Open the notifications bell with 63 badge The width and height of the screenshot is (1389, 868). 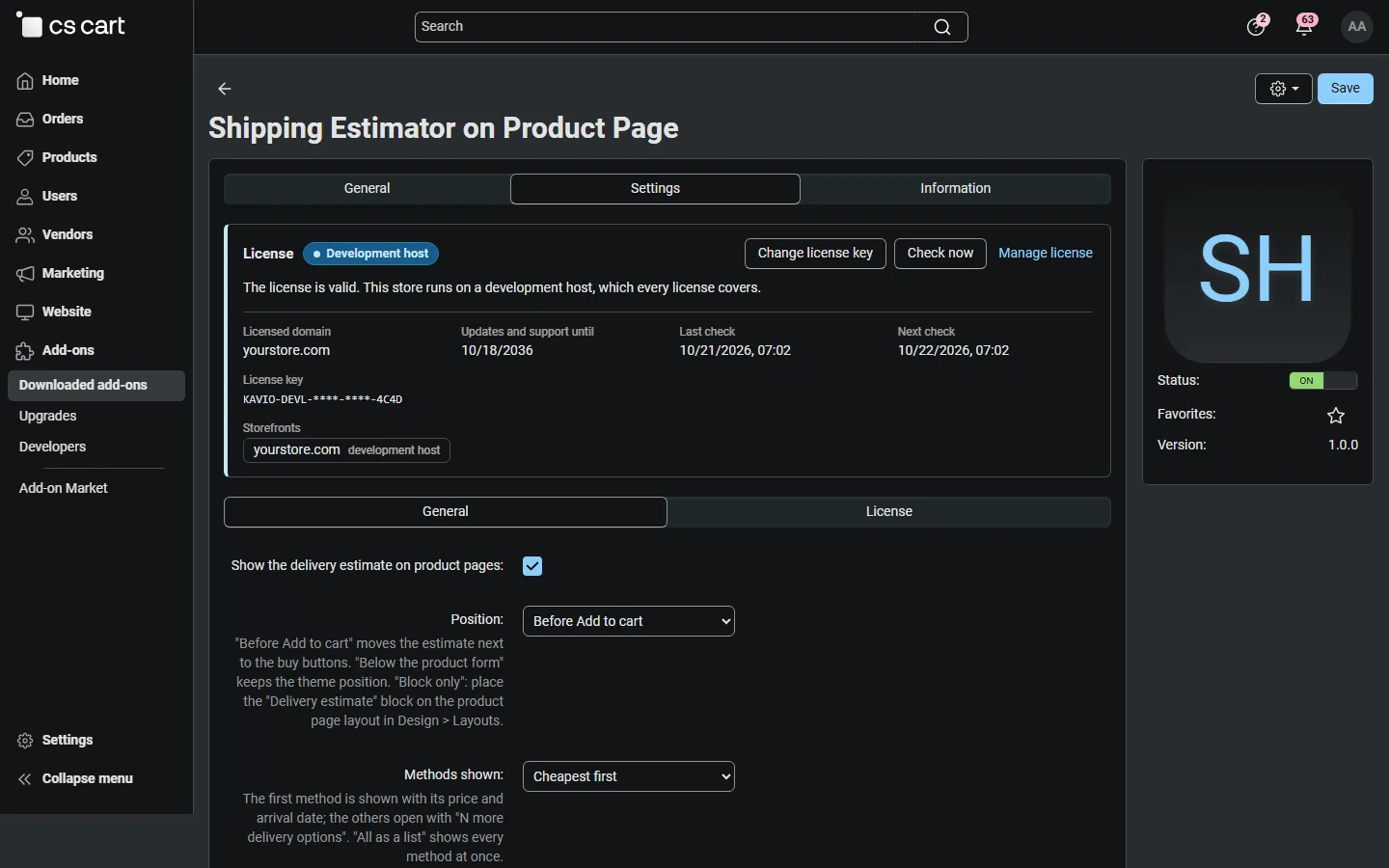1306,26
